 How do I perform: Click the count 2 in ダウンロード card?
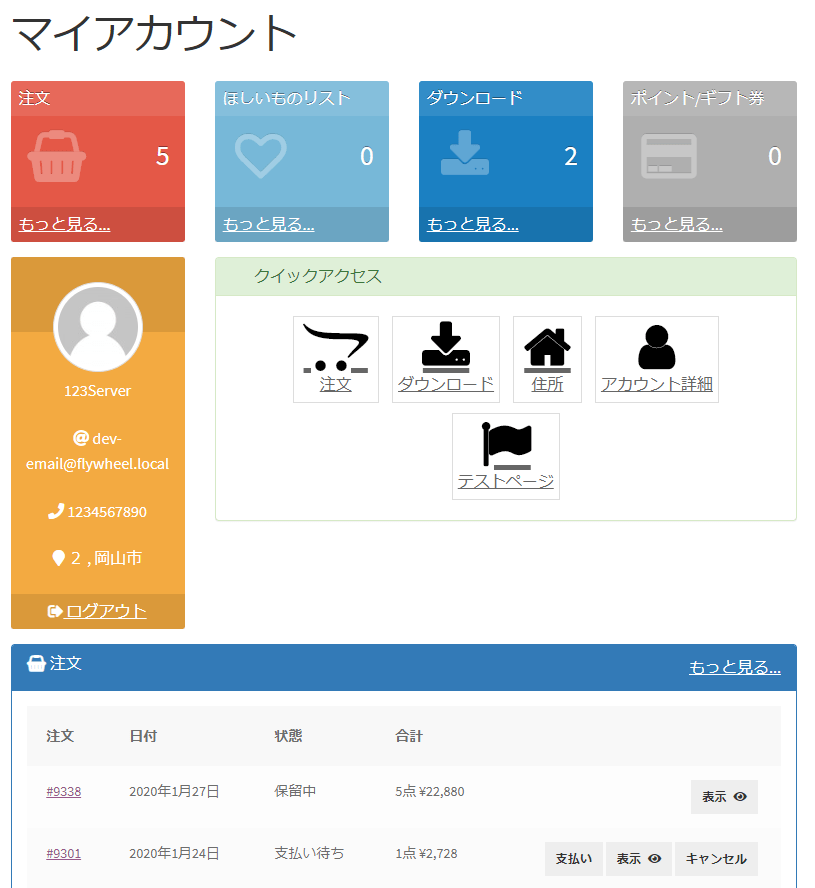(571, 156)
